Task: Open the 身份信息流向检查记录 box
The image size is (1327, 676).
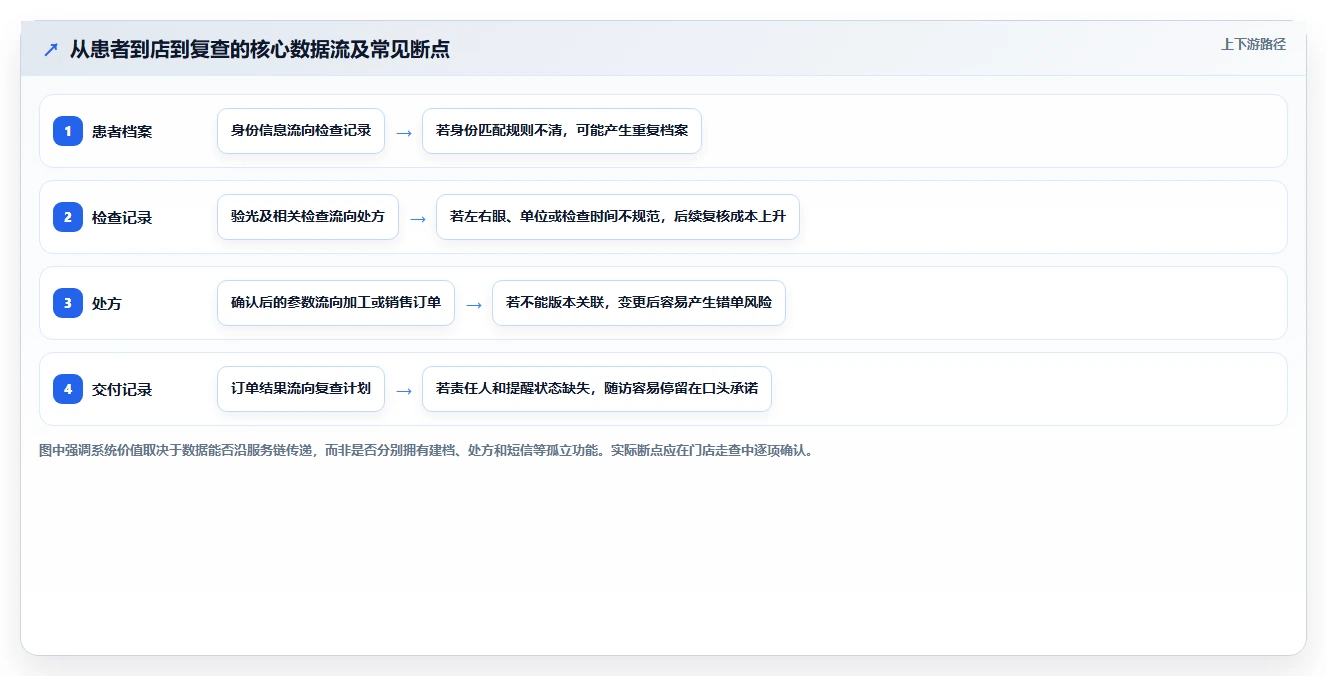Action: 301,131
